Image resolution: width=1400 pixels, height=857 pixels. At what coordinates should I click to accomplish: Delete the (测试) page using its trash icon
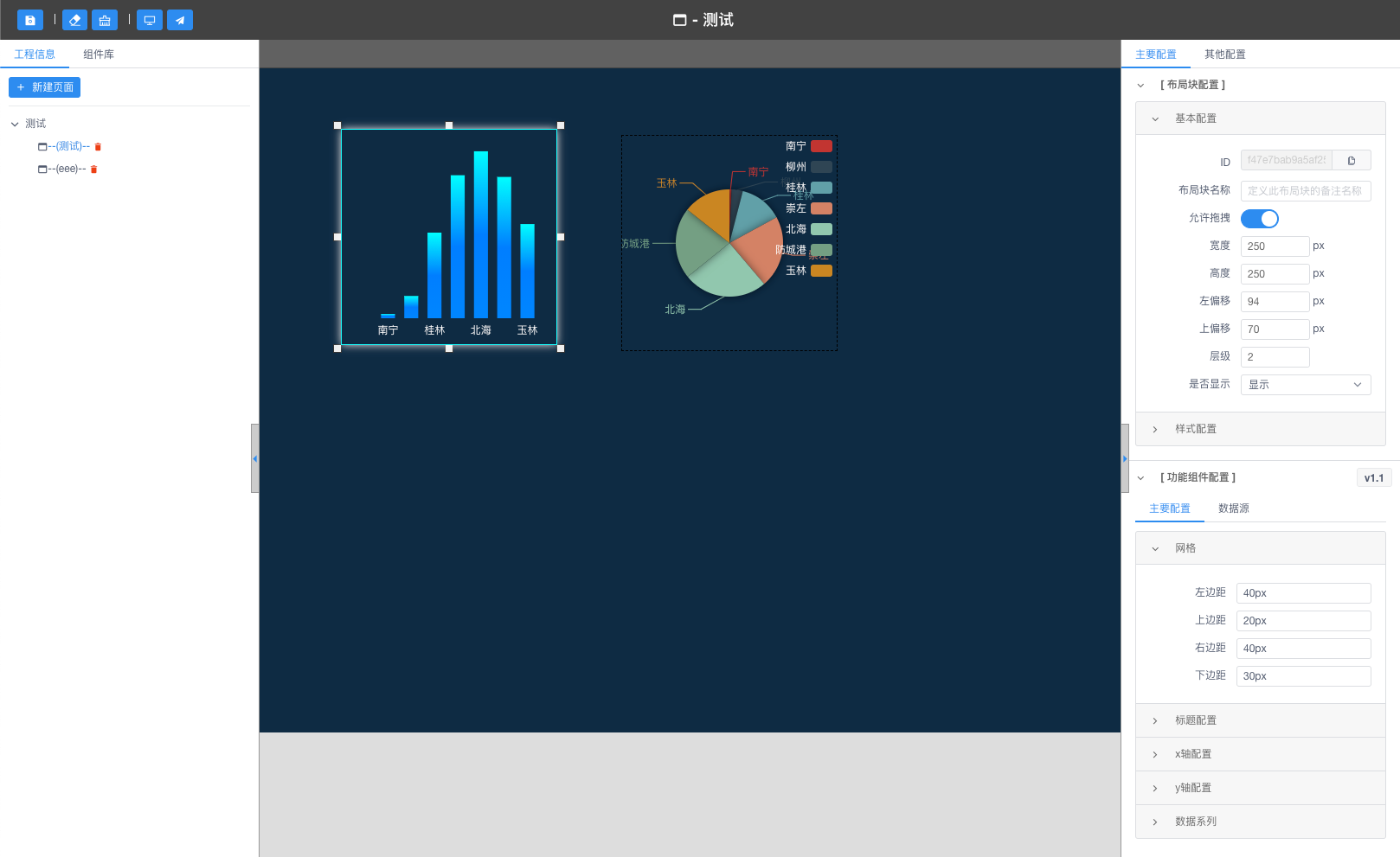pos(98,147)
